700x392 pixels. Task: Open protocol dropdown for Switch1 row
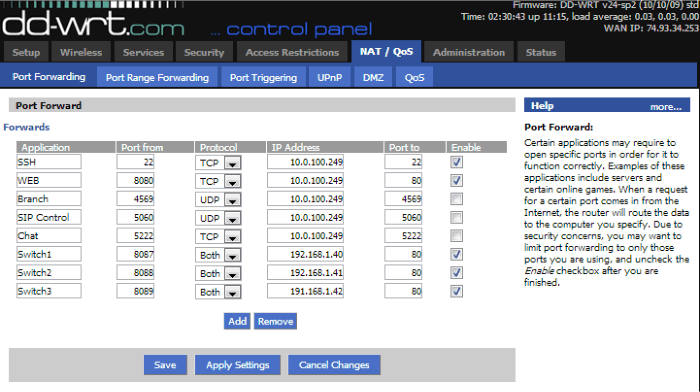click(x=218, y=255)
